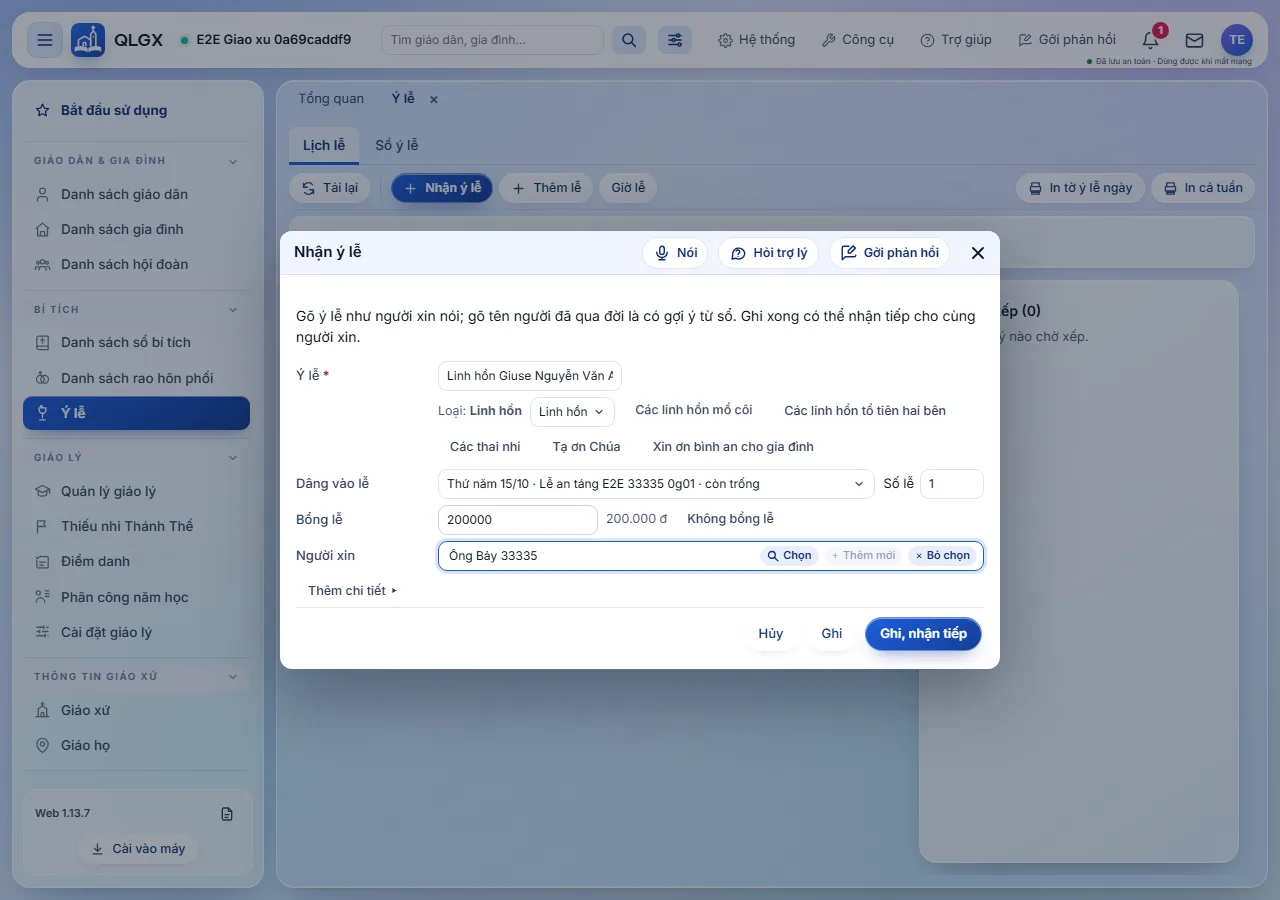Open Thiếu nhi Thánh Thể in sidebar

[x=137, y=527]
